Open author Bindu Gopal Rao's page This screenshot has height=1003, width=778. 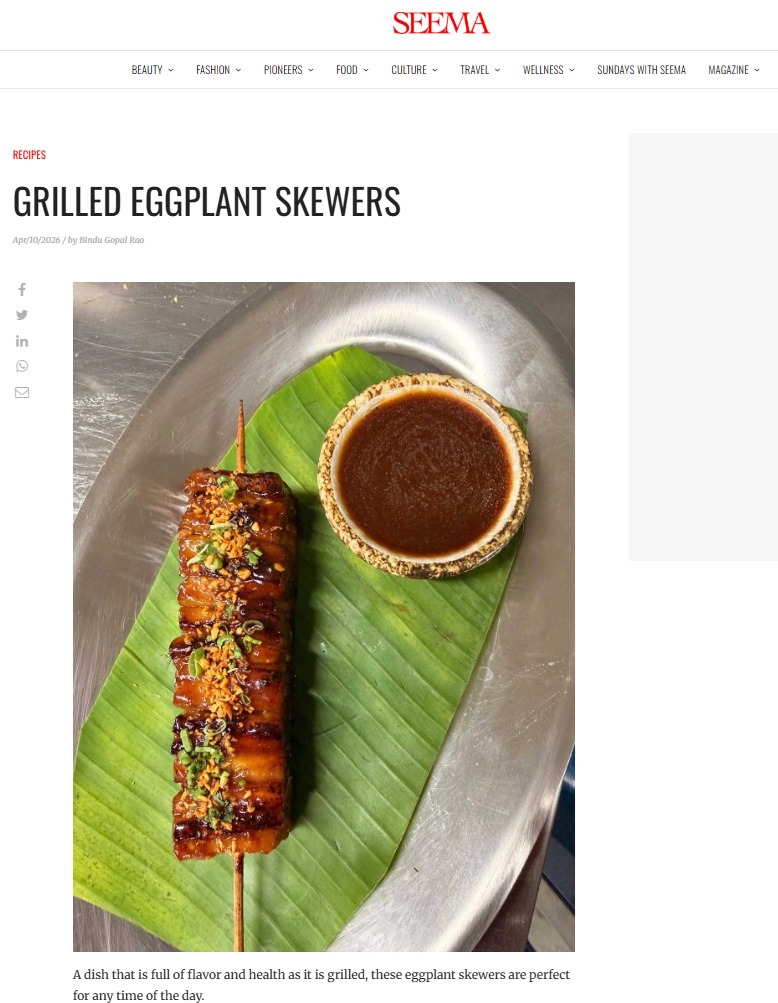112,240
